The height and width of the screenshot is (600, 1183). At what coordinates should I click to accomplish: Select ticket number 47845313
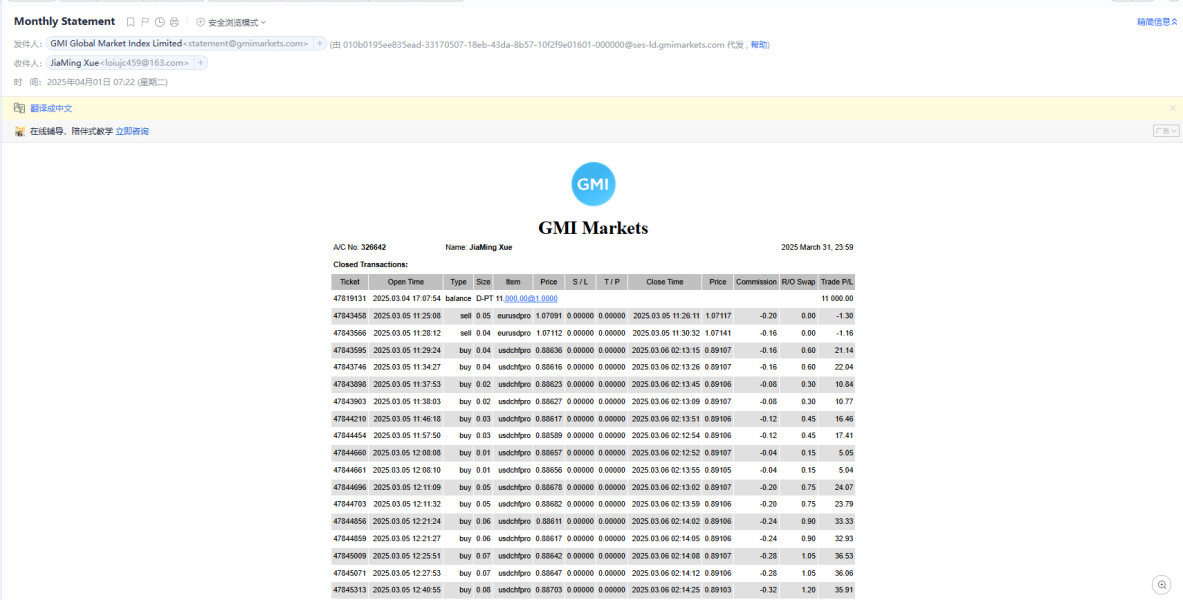[x=349, y=590]
